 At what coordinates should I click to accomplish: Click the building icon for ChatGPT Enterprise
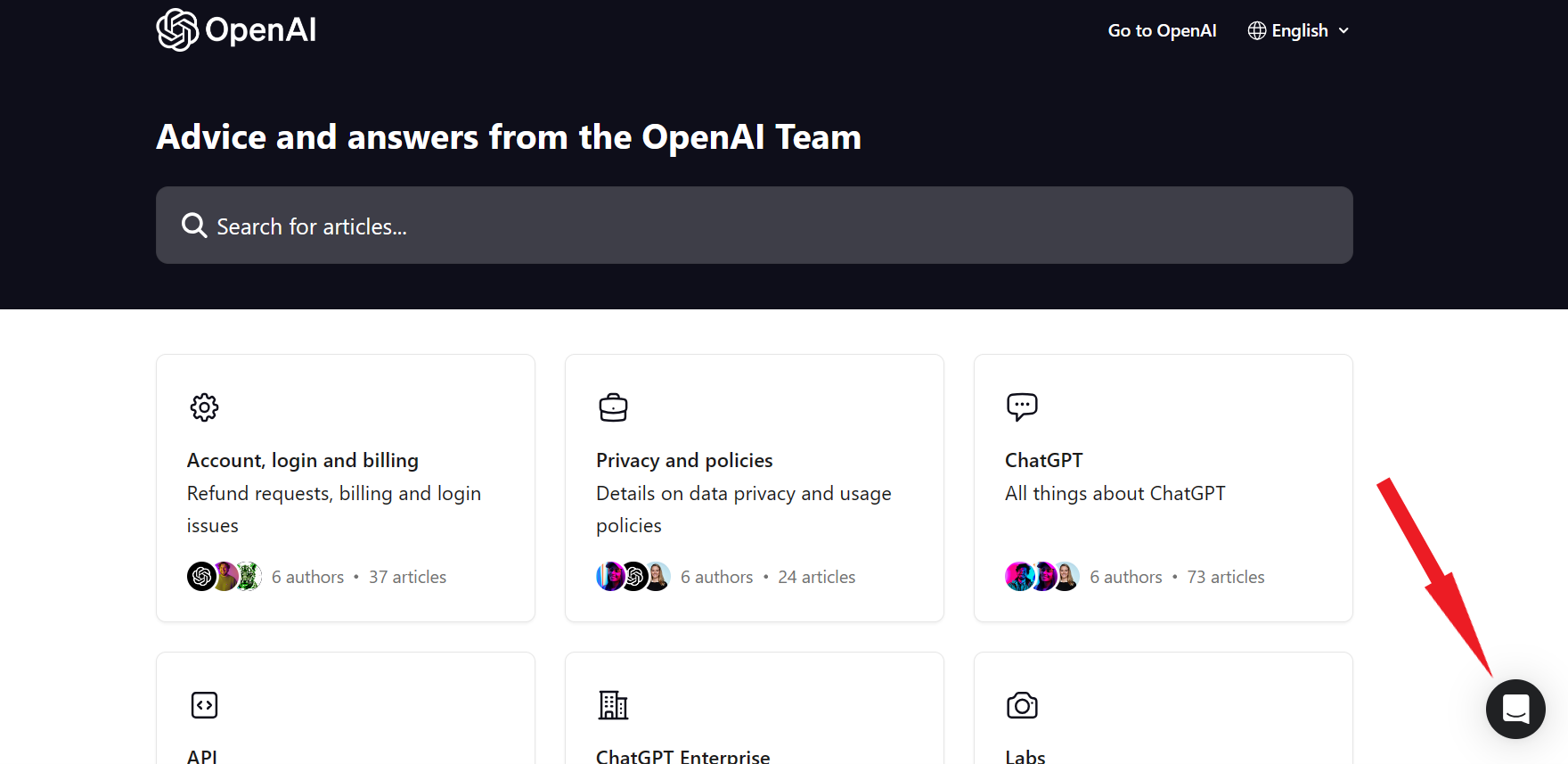[613, 705]
